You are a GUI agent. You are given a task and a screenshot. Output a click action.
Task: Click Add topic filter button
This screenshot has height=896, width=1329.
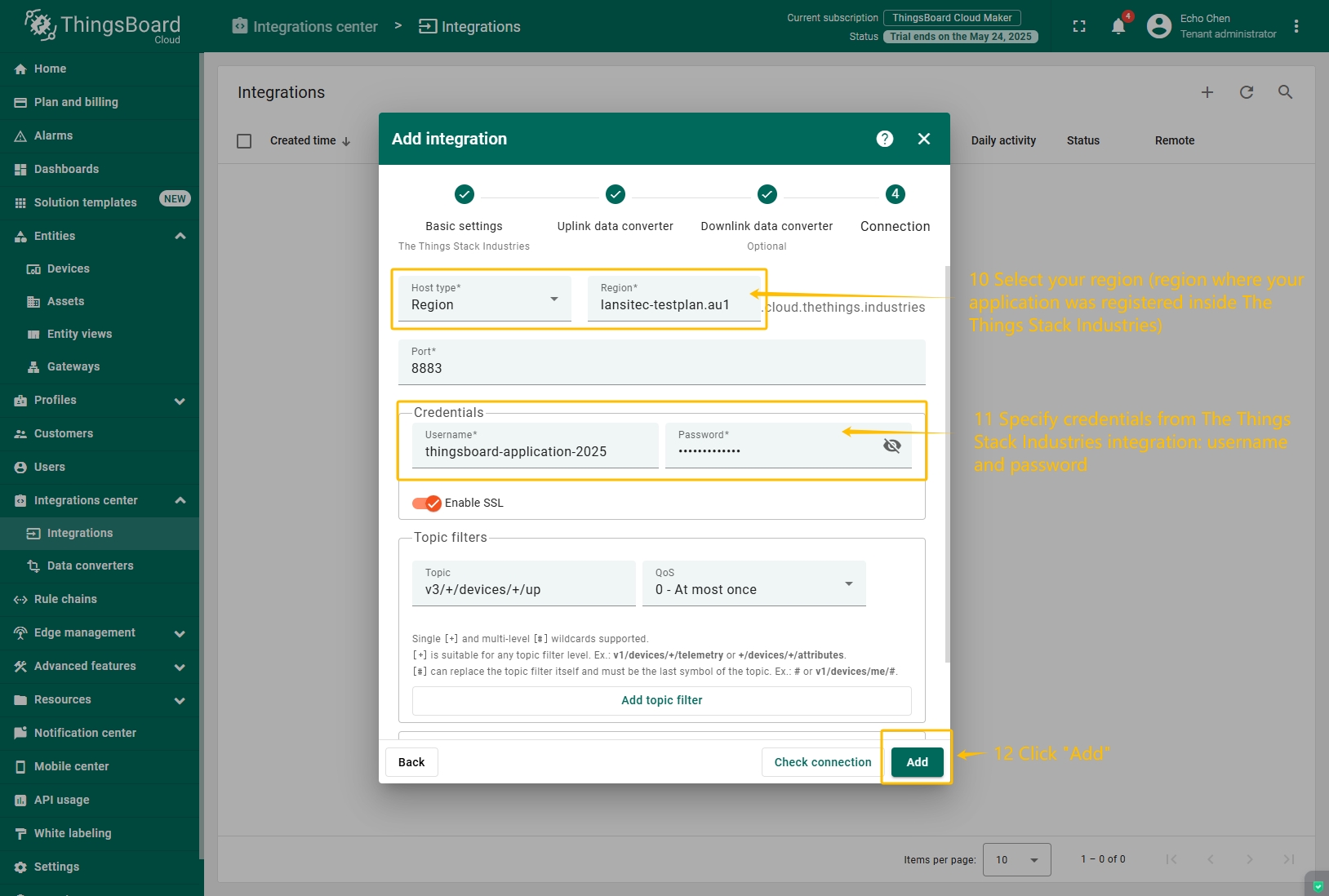661,700
